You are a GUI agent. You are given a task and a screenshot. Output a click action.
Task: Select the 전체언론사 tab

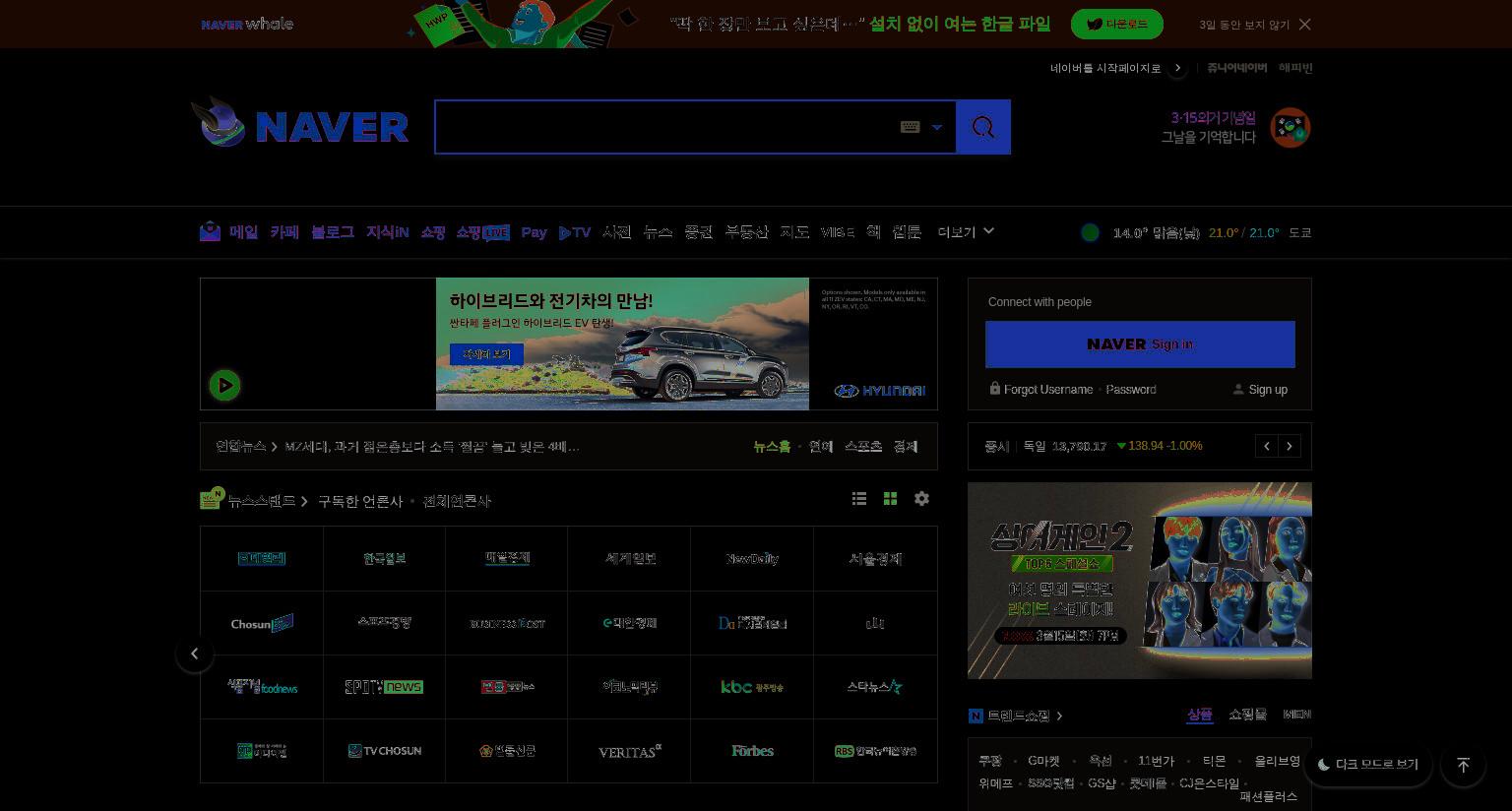(x=457, y=501)
